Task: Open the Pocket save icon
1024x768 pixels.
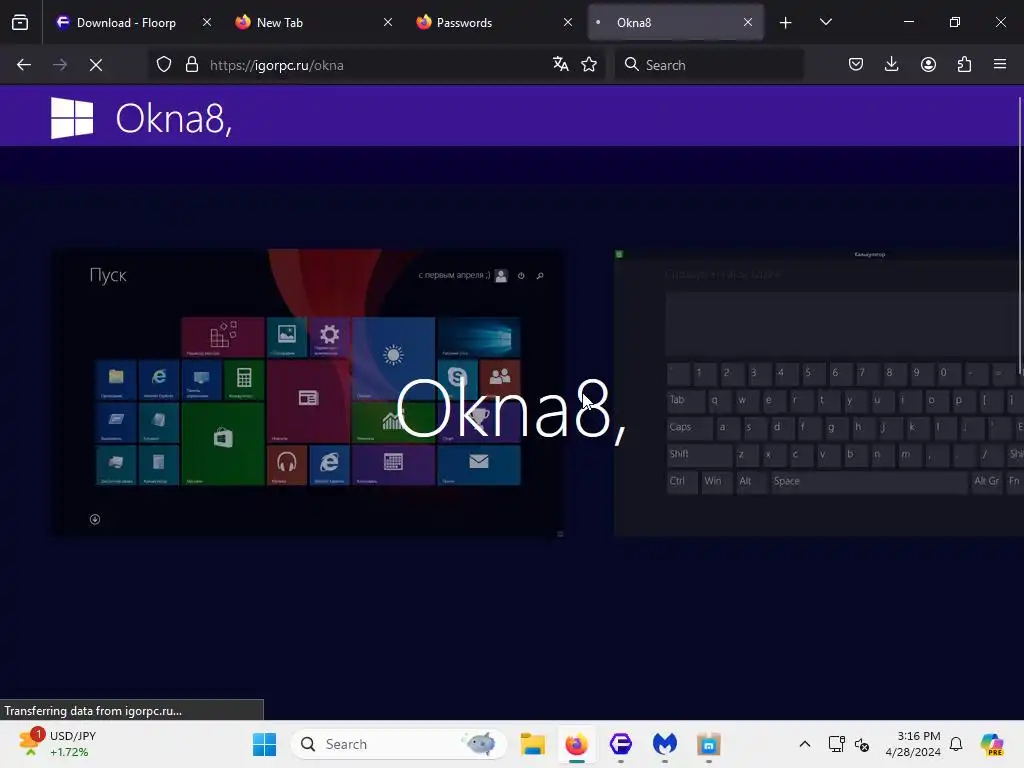Action: 856,64
